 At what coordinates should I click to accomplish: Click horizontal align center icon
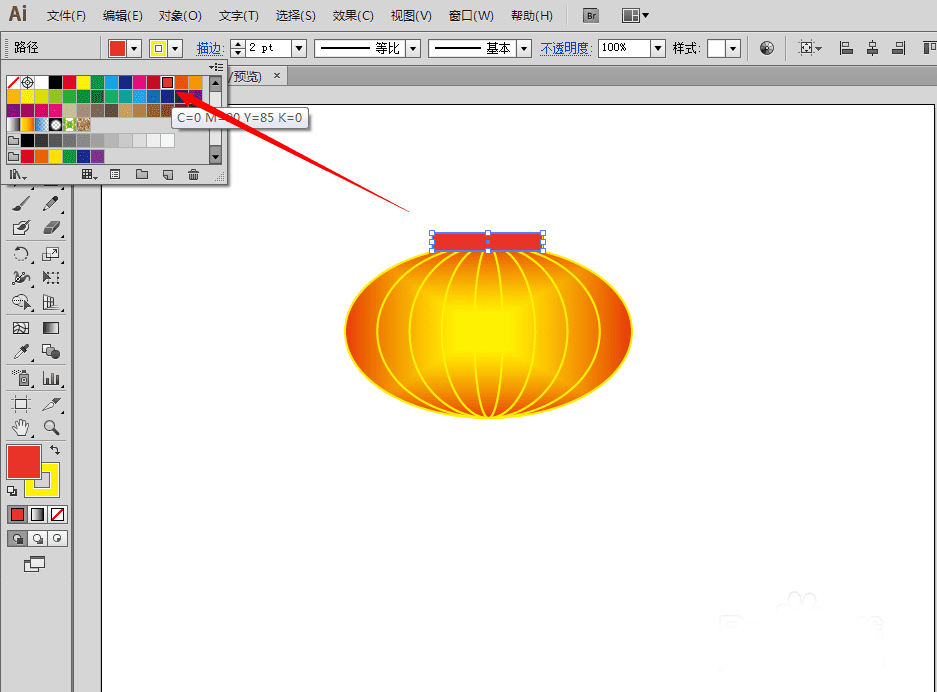coord(872,48)
